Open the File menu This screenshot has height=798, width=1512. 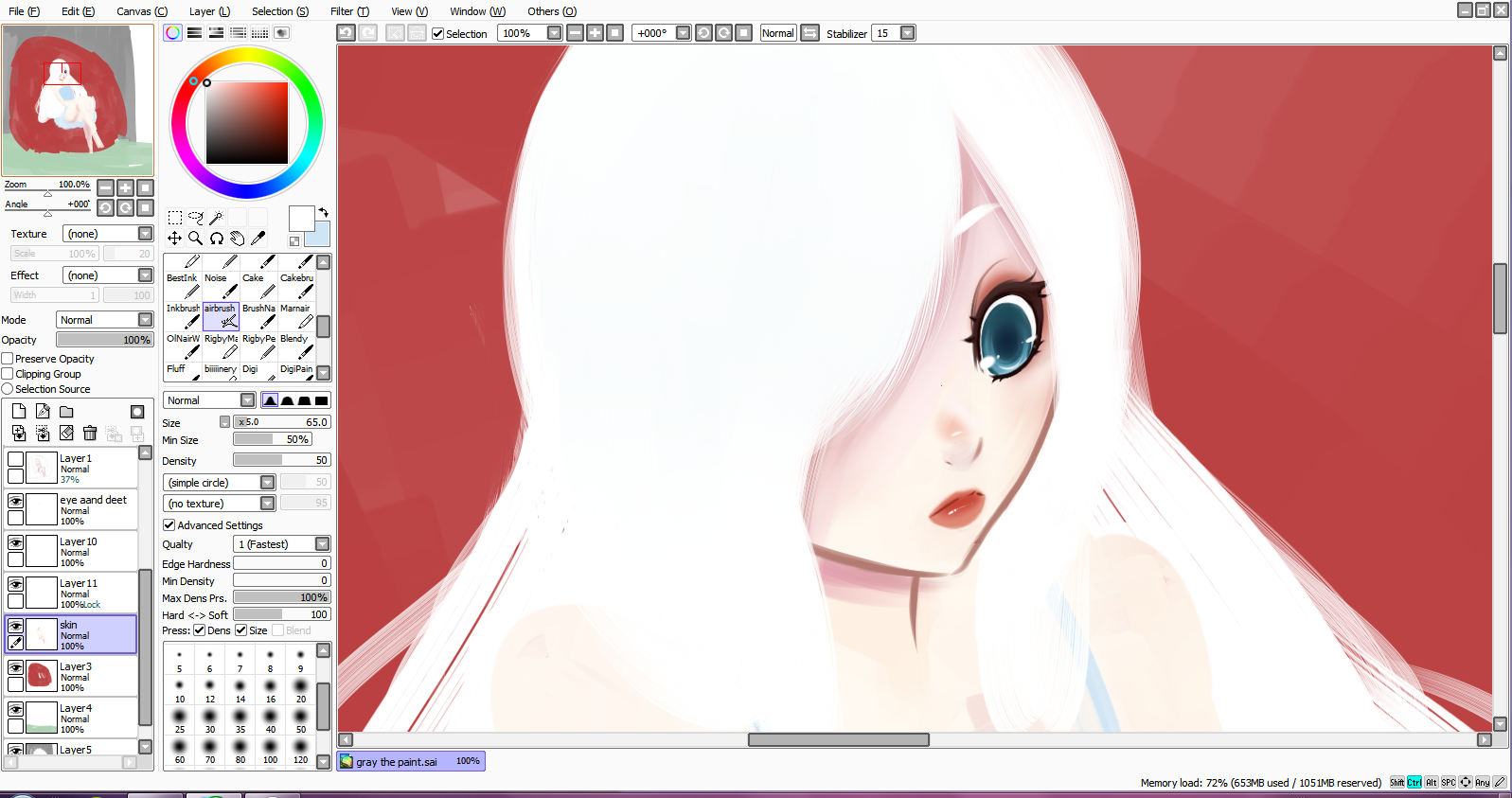pyautogui.click(x=24, y=11)
